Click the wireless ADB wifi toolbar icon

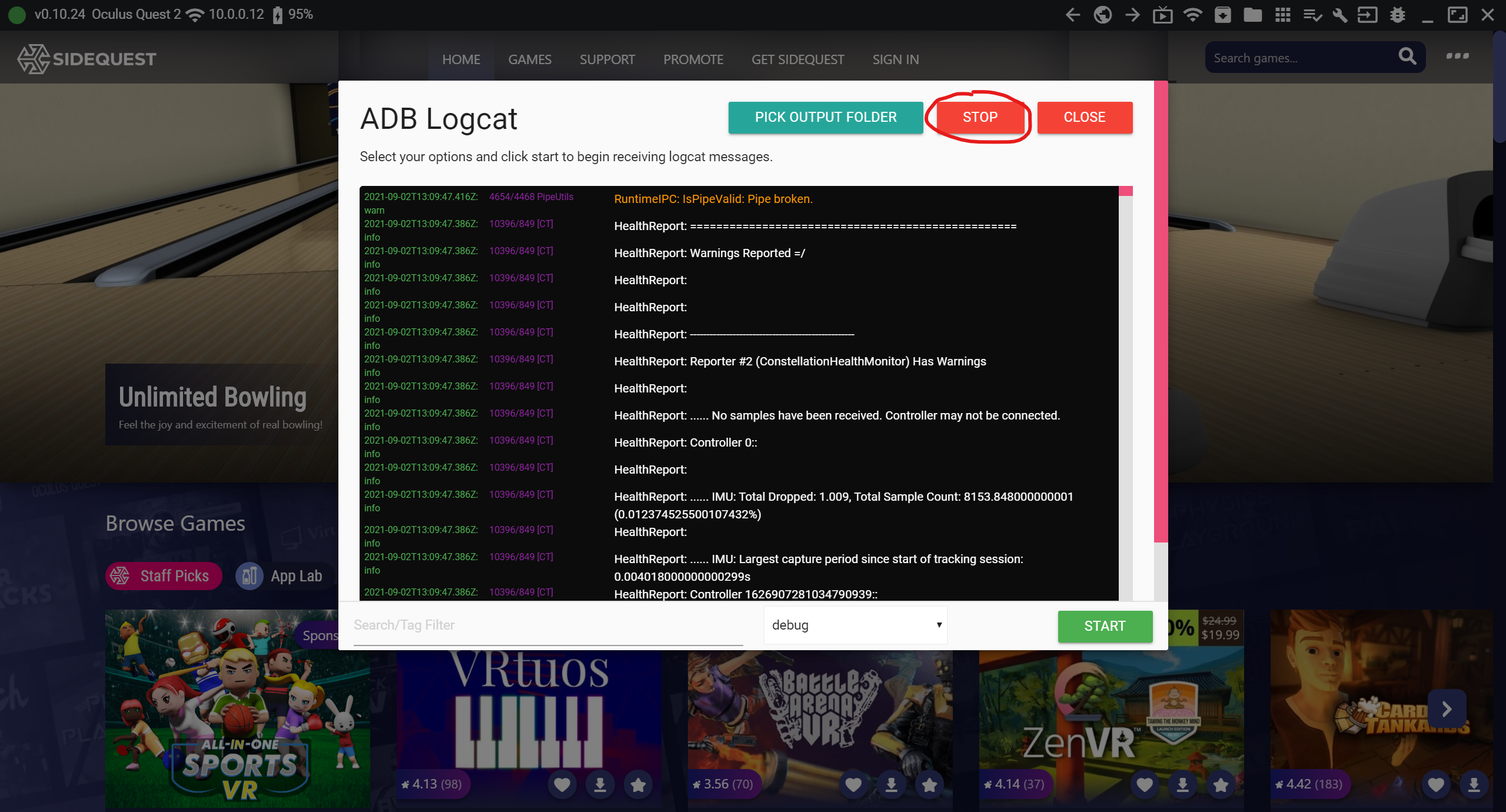1192,15
